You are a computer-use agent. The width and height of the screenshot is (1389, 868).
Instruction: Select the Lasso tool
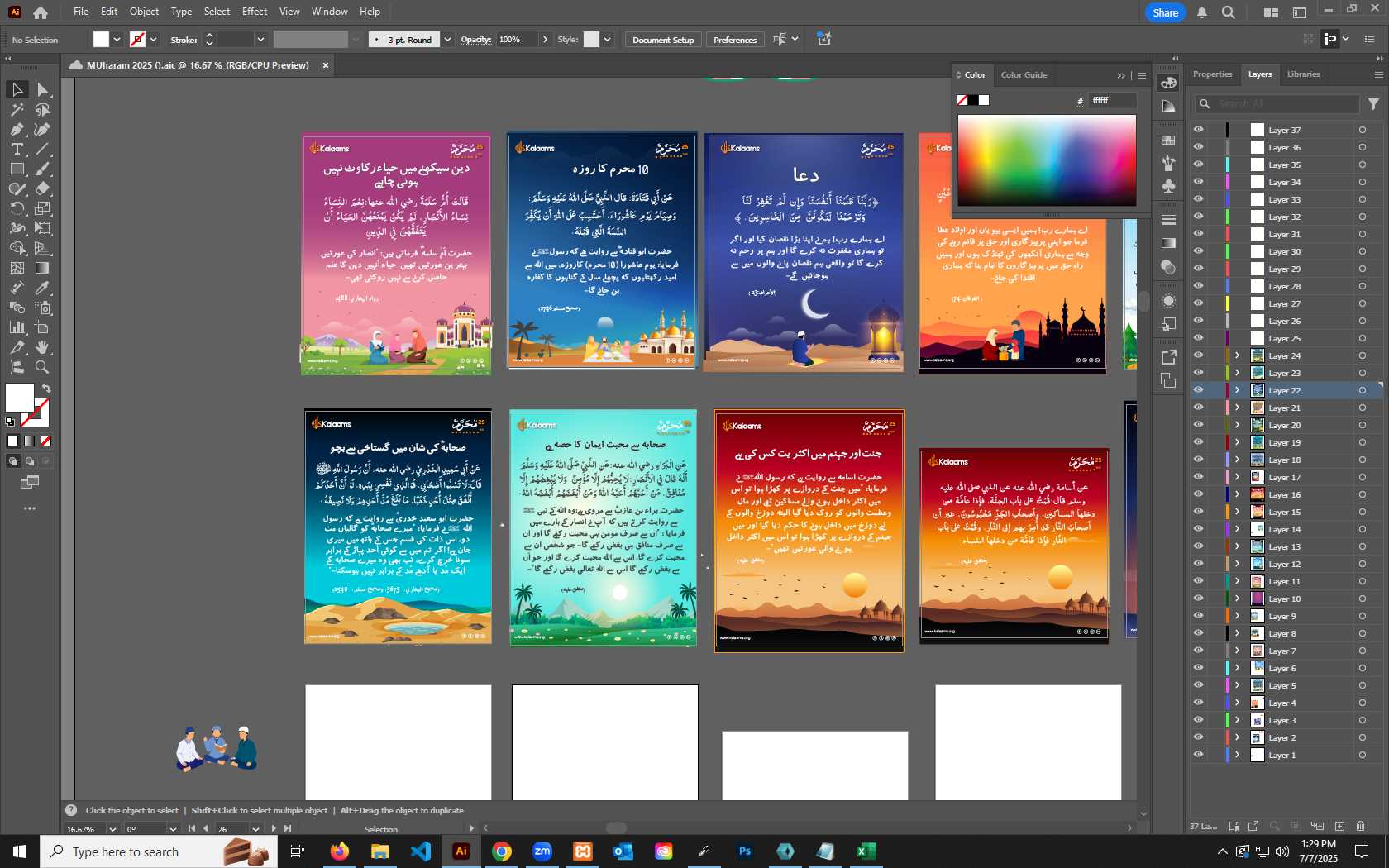point(42,109)
